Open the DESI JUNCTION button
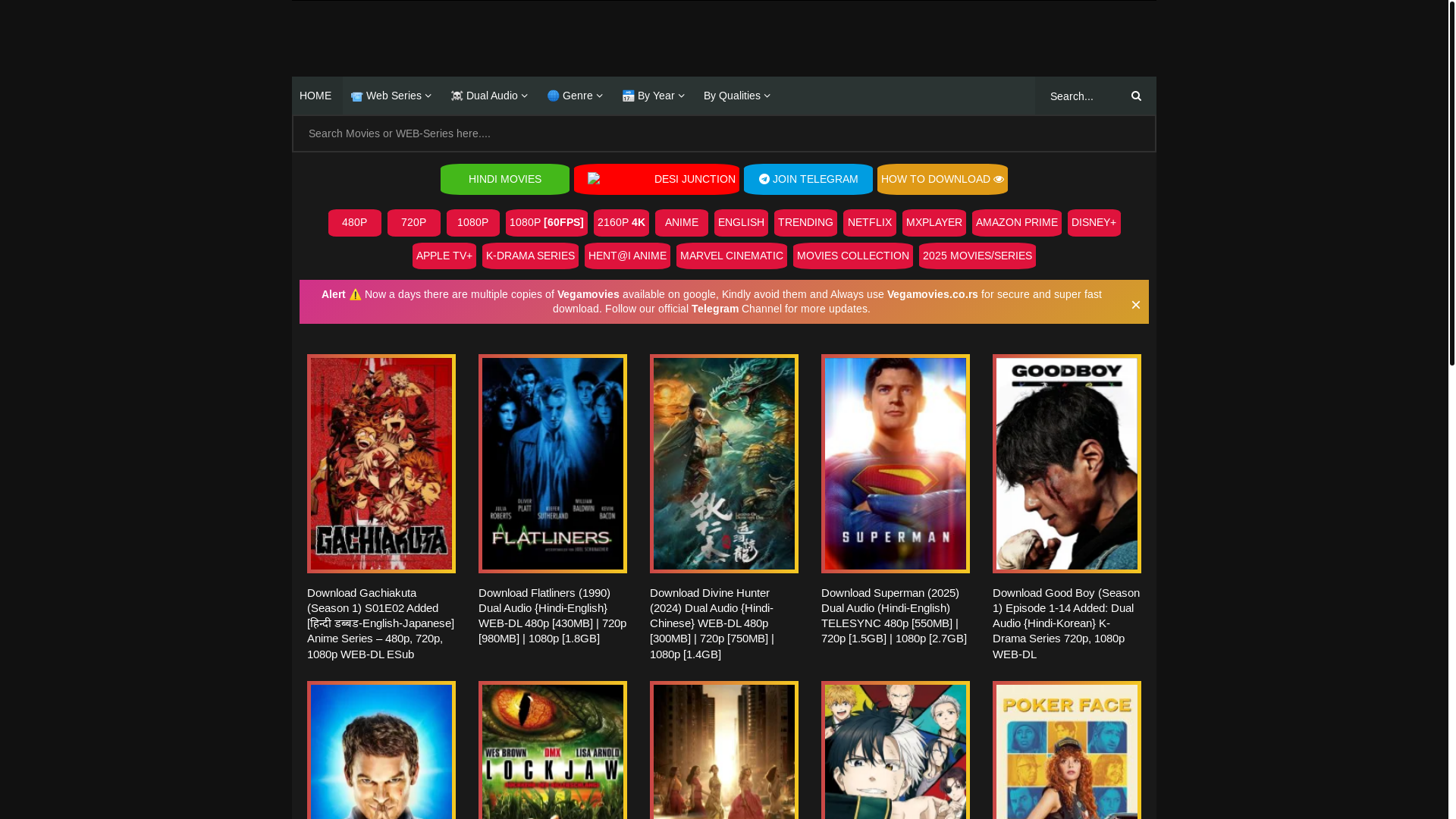This screenshot has width=1456, height=819. (657, 179)
